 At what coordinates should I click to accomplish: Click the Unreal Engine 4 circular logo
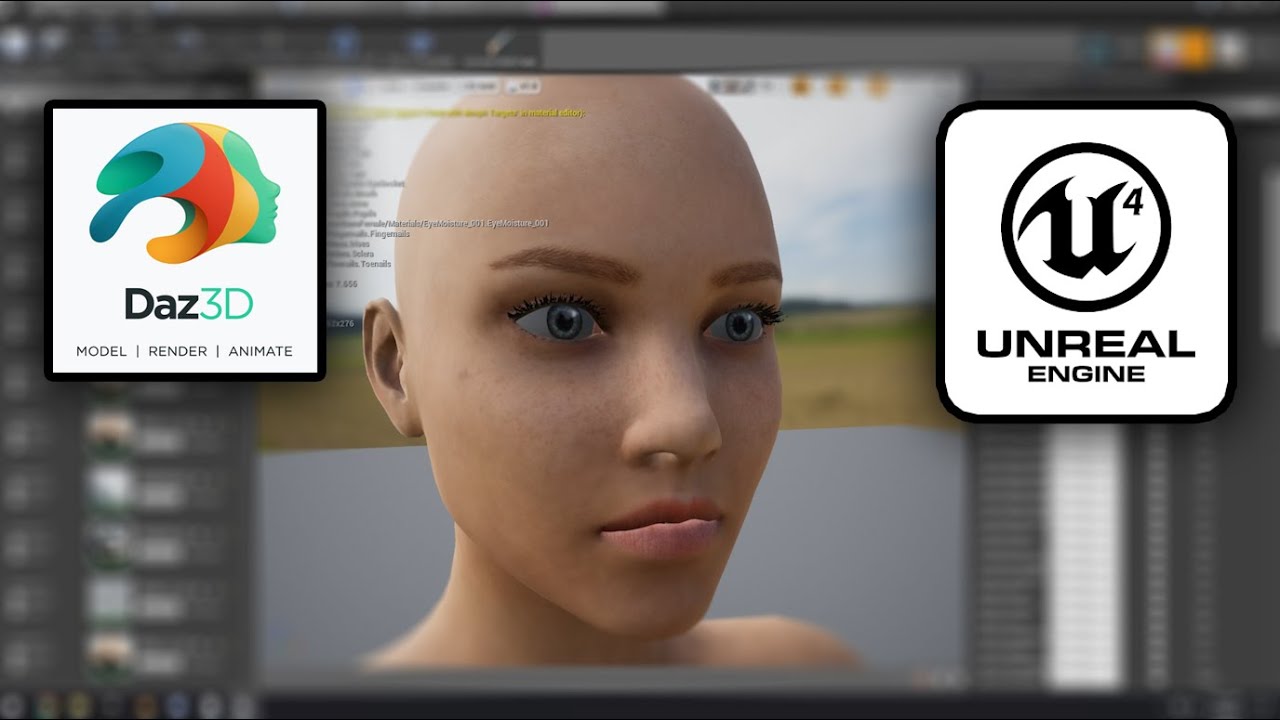click(x=1085, y=227)
